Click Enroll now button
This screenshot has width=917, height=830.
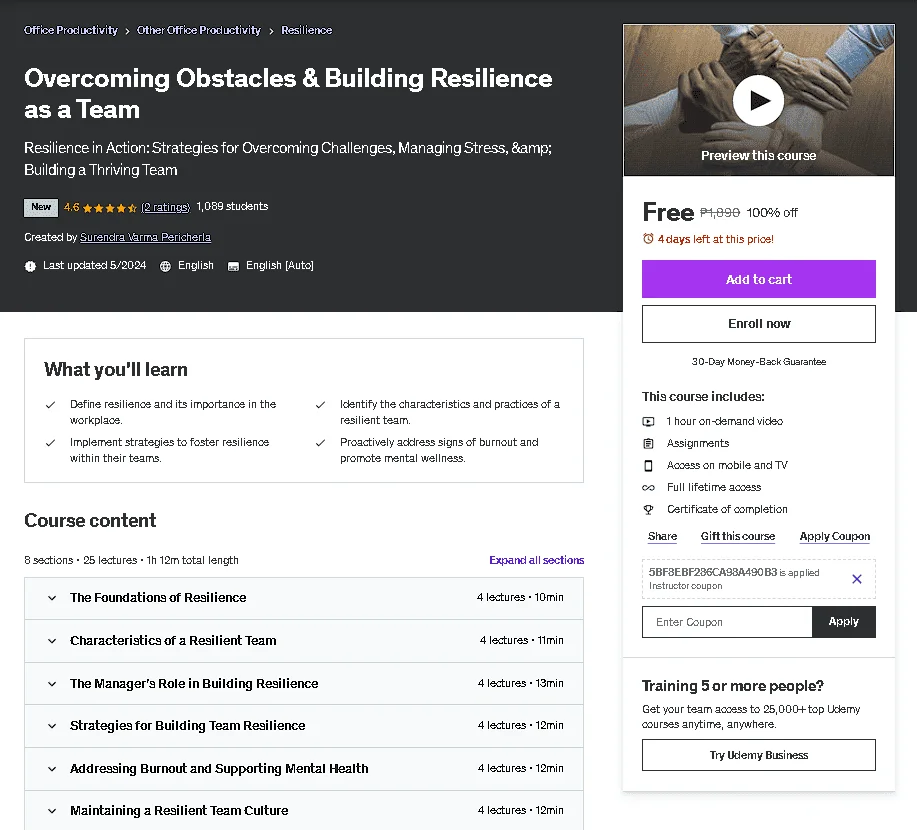tap(759, 323)
